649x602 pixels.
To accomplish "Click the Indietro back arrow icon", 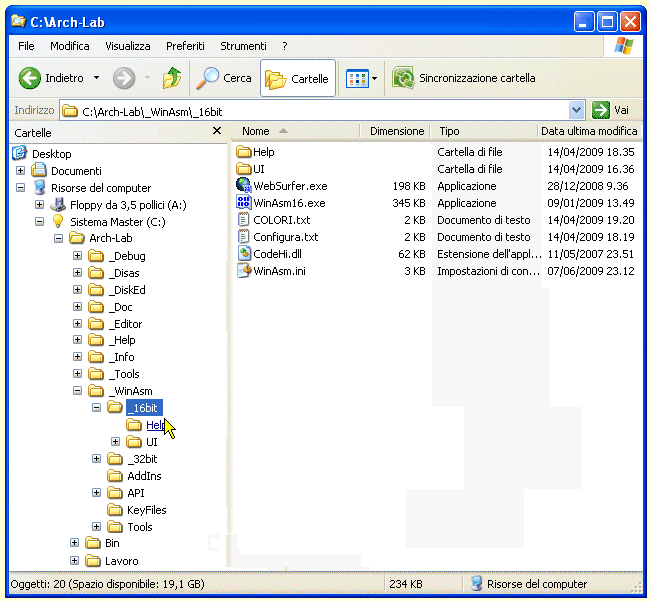I will 30,78.
